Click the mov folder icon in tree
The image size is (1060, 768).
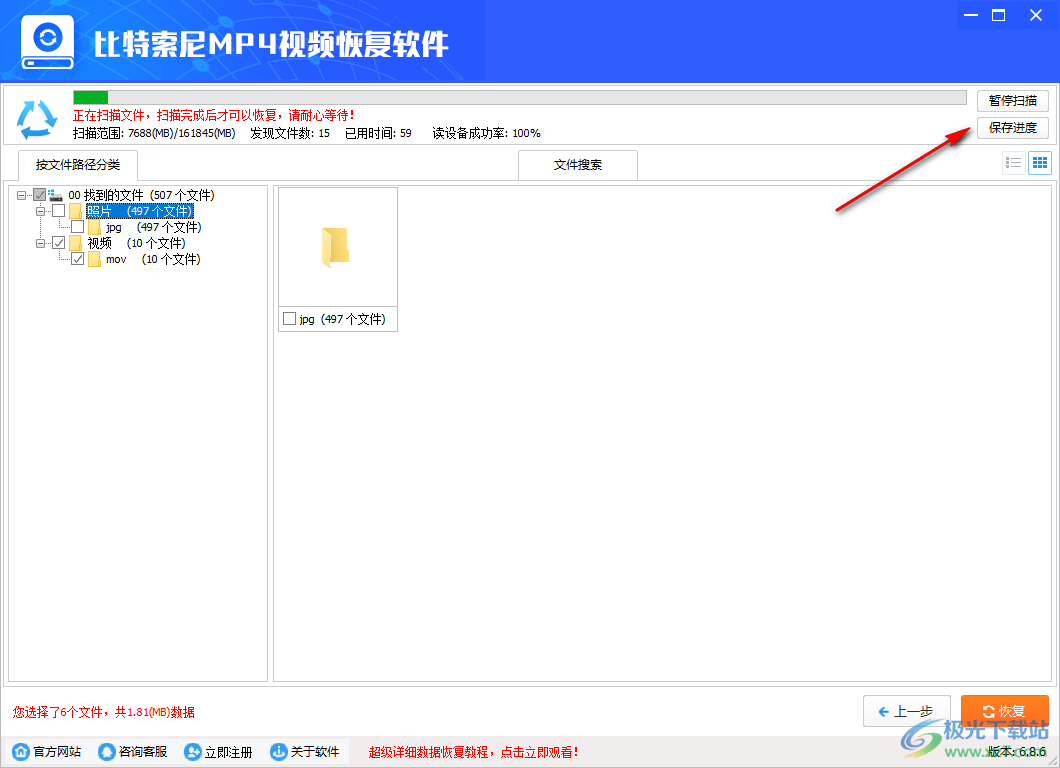tap(94, 259)
